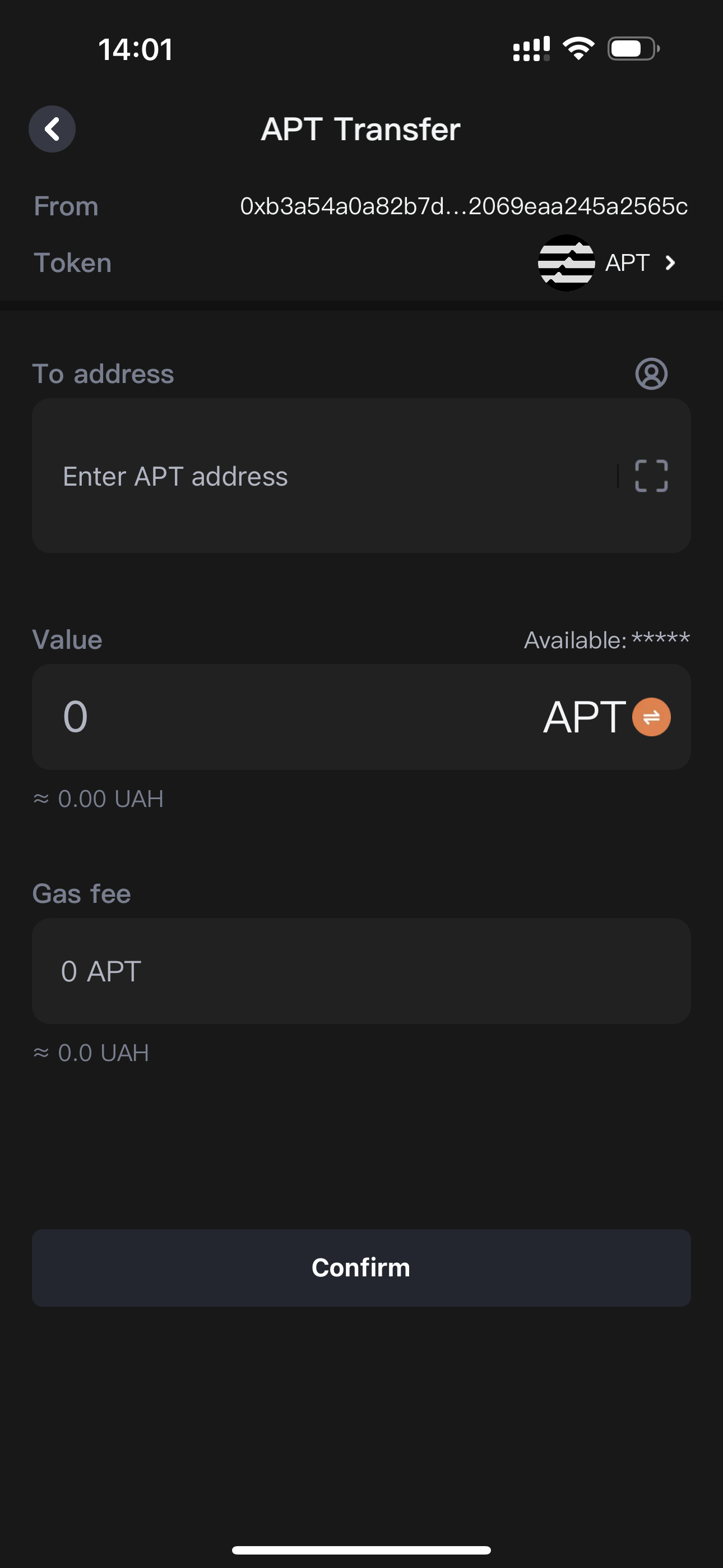Screen dimensions: 723x1568
Task: Tap the Value amount input field
Action: point(274,717)
